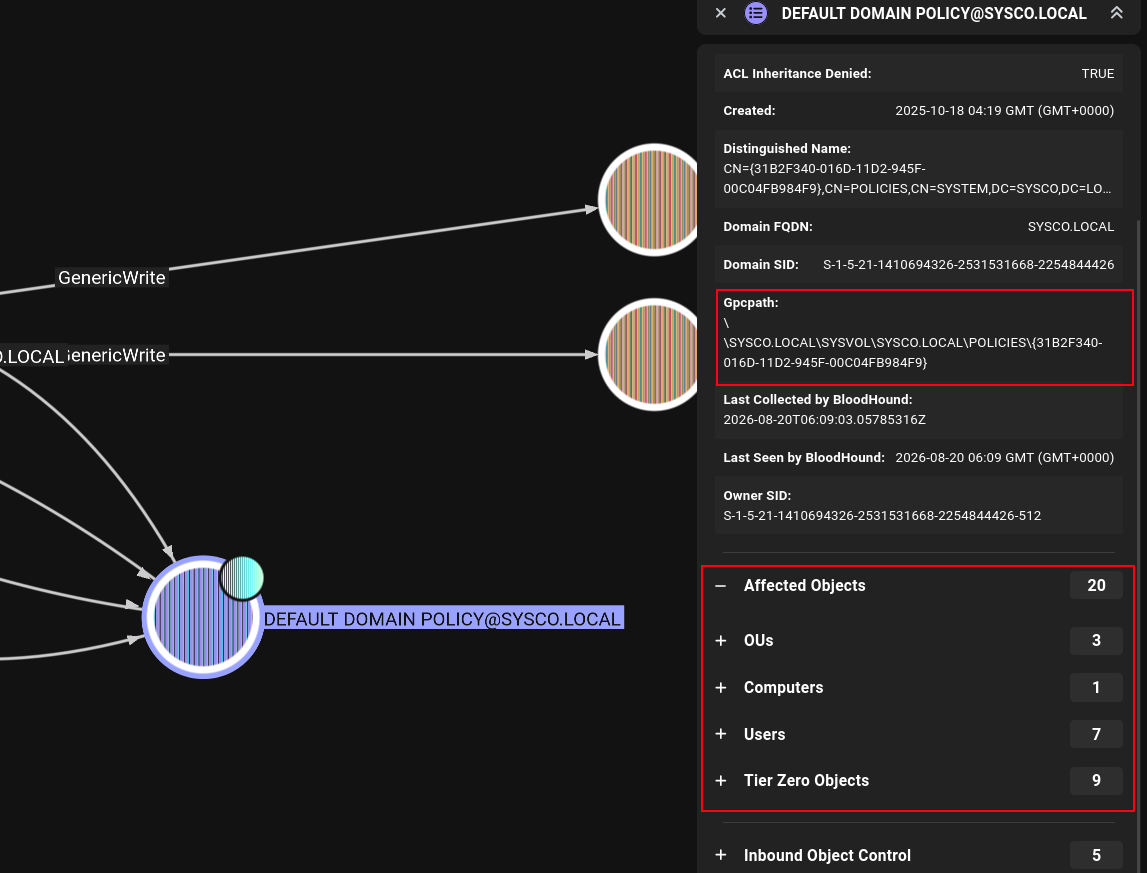This screenshot has height=873, width=1147.
Task: Expand the OUs section
Action: pos(721,640)
